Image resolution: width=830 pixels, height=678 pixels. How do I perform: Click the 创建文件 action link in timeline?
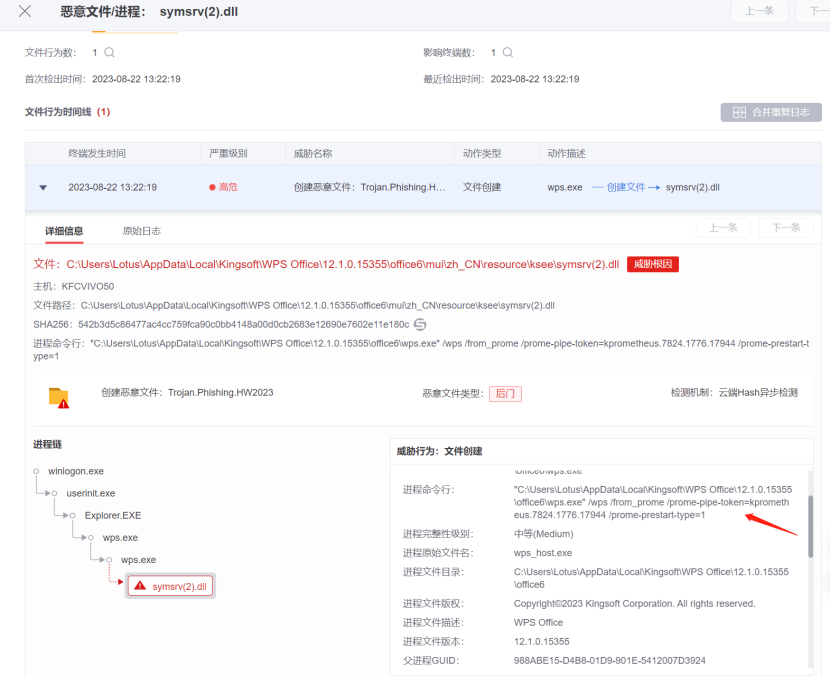click(625, 188)
